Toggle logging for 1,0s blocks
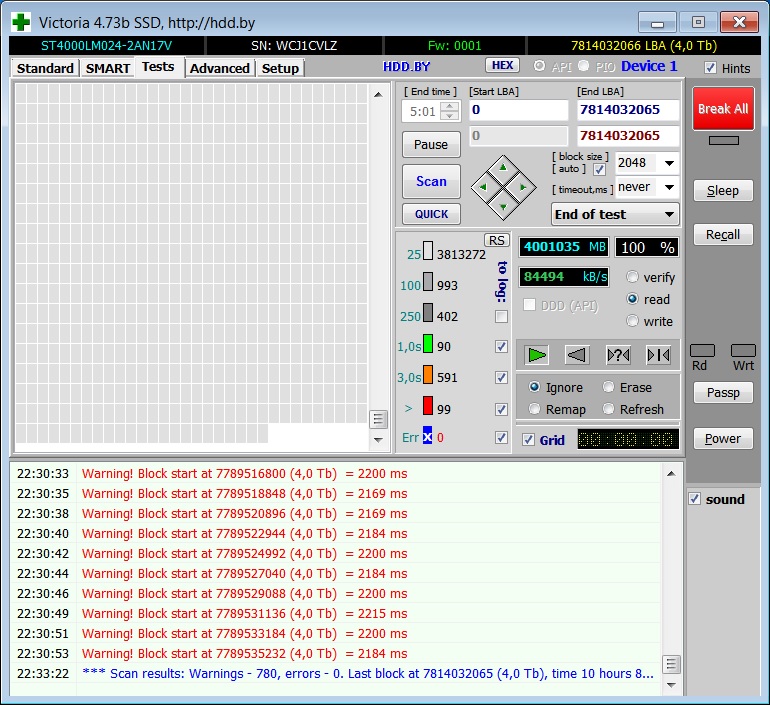 pyautogui.click(x=501, y=347)
